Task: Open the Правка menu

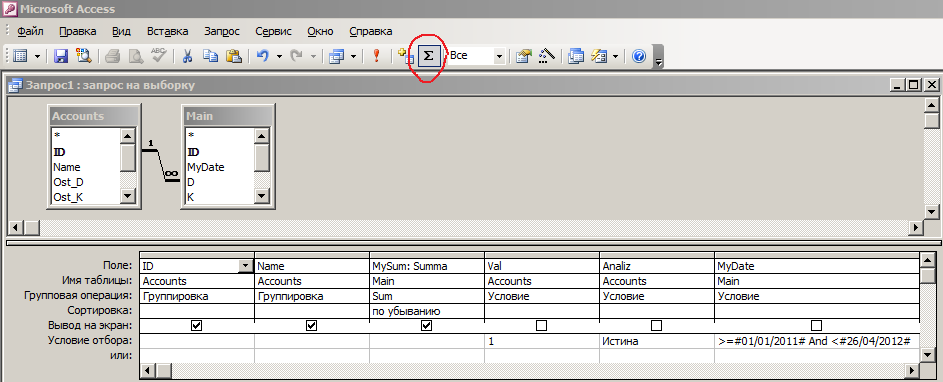Action: [78, 31]
